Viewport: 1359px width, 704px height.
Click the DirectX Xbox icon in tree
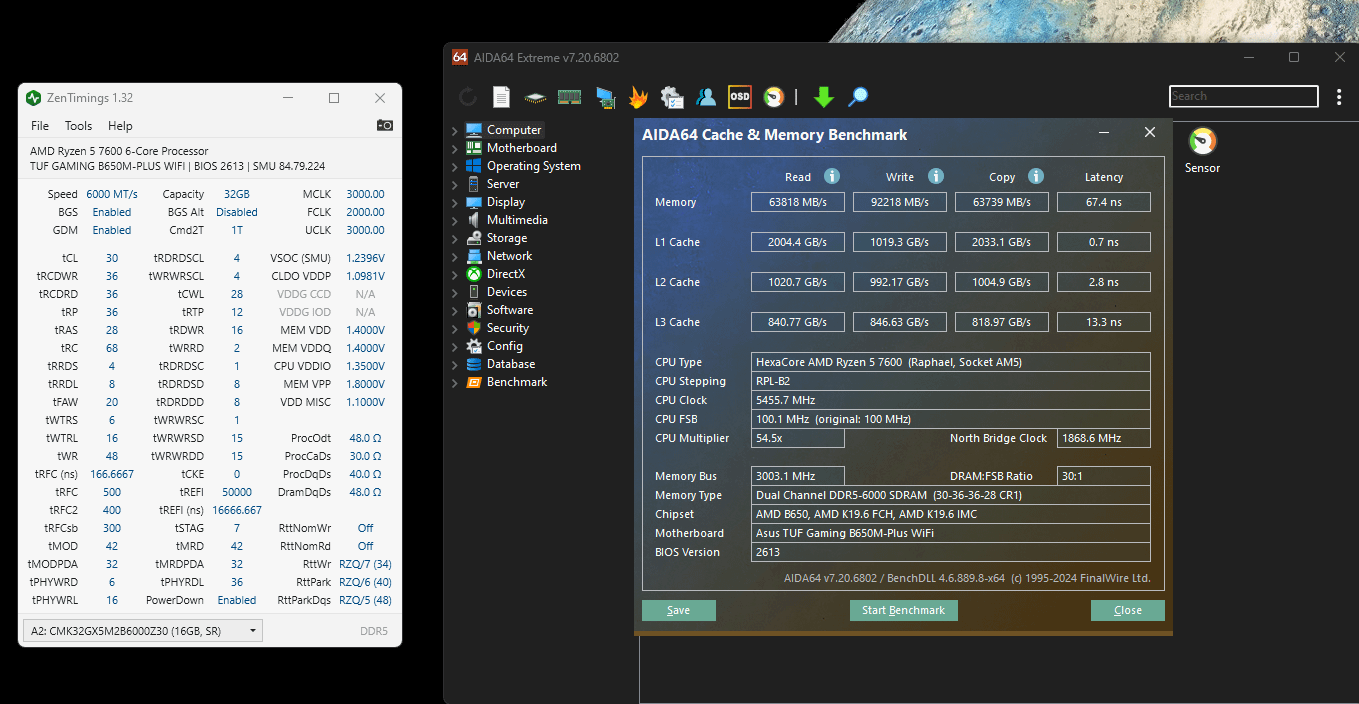[474, 274]
